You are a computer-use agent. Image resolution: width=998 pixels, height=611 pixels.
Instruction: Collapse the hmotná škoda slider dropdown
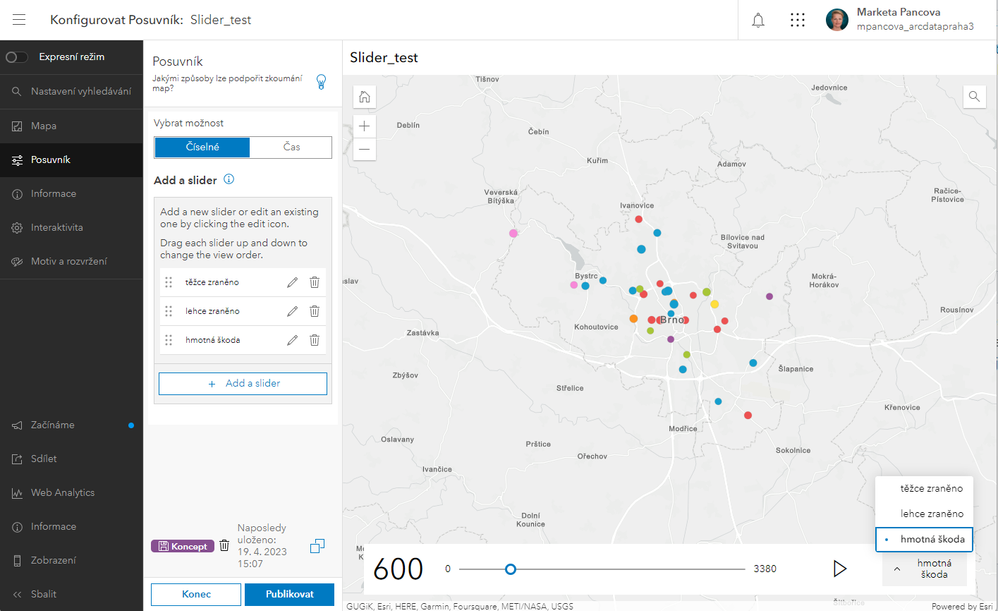(924, 569)
